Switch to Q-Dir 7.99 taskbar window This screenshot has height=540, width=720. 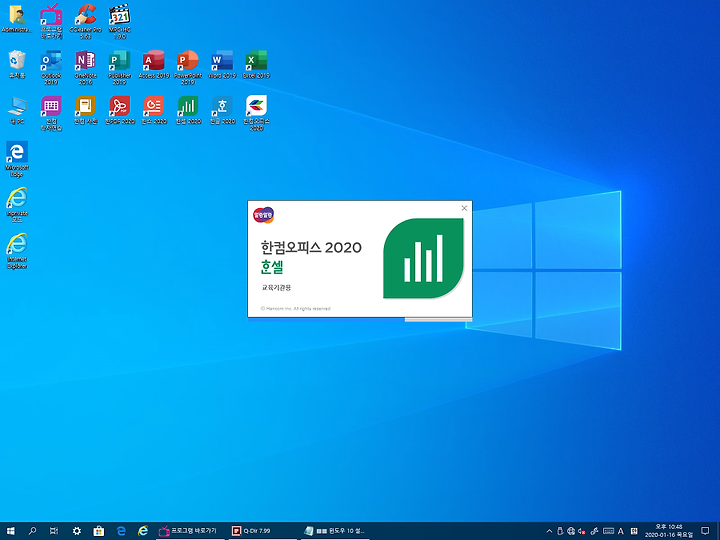coord(263,531)
